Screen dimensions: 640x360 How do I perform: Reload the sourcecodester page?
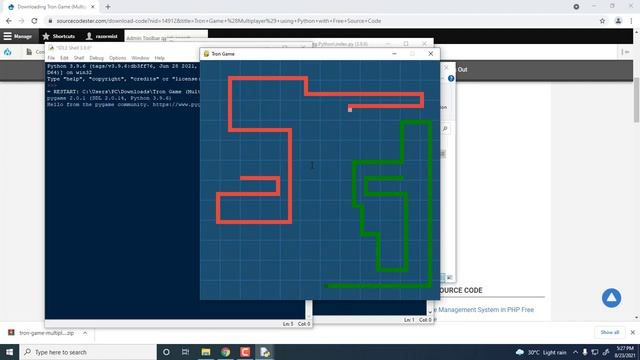click(34, 21)
